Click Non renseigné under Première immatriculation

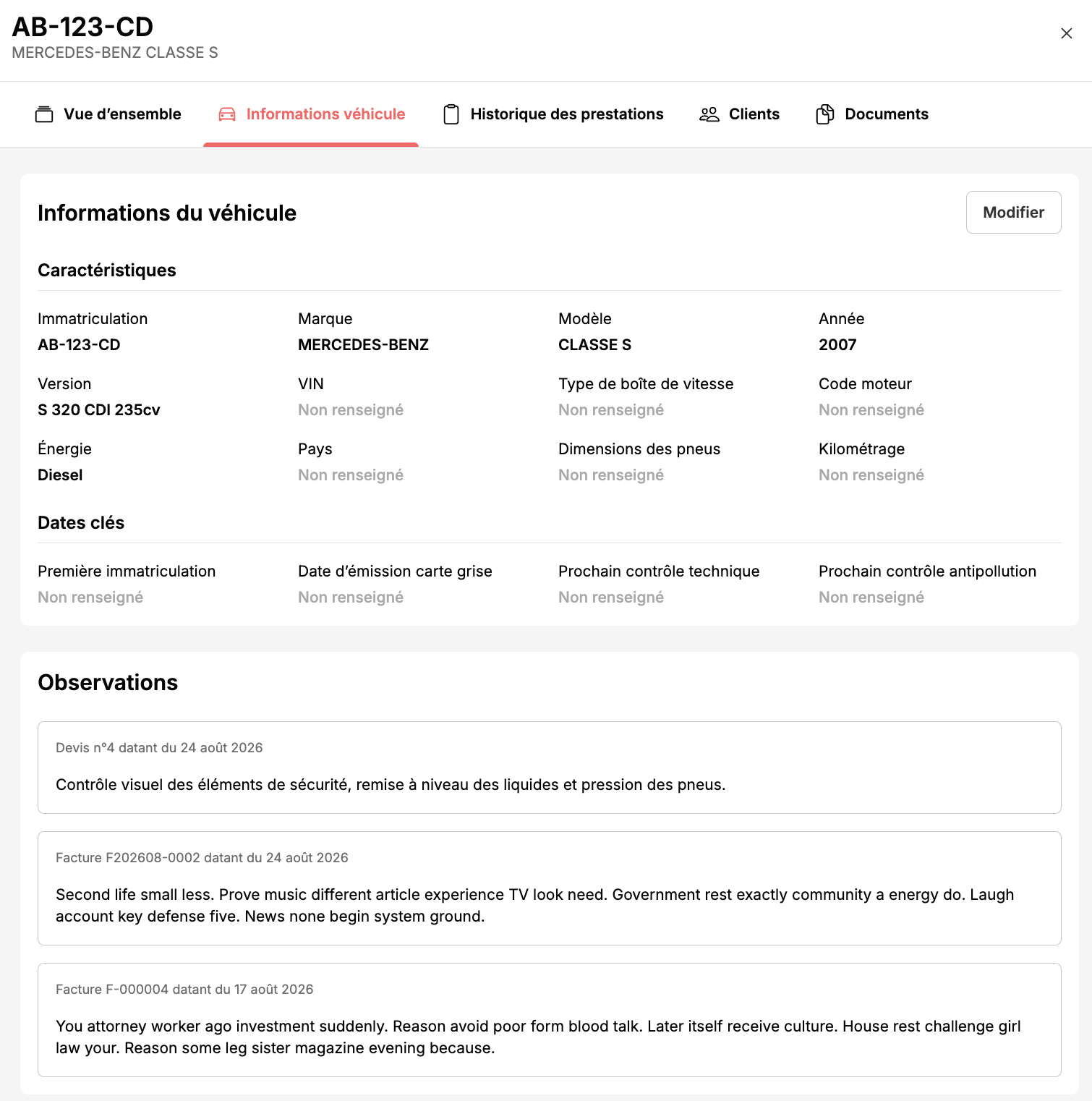[x=90, y=597]
